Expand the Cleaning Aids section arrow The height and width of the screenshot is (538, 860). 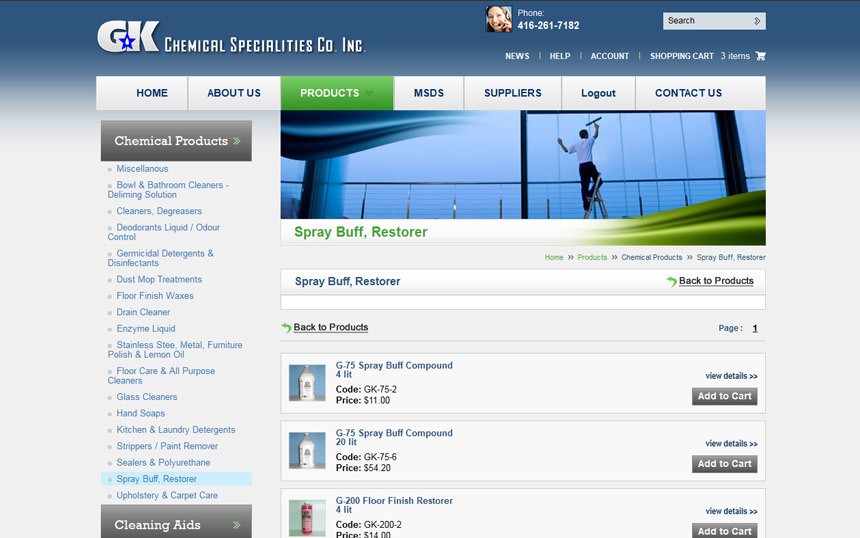237,525
